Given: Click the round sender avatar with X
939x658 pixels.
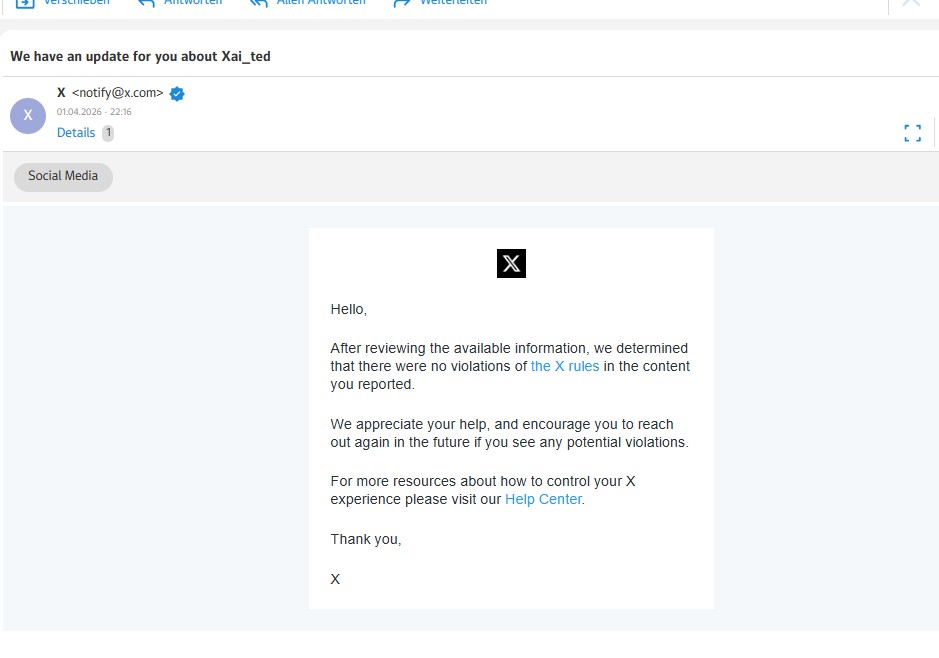Looking at the screenshot, I should click(x=28, y=116).
